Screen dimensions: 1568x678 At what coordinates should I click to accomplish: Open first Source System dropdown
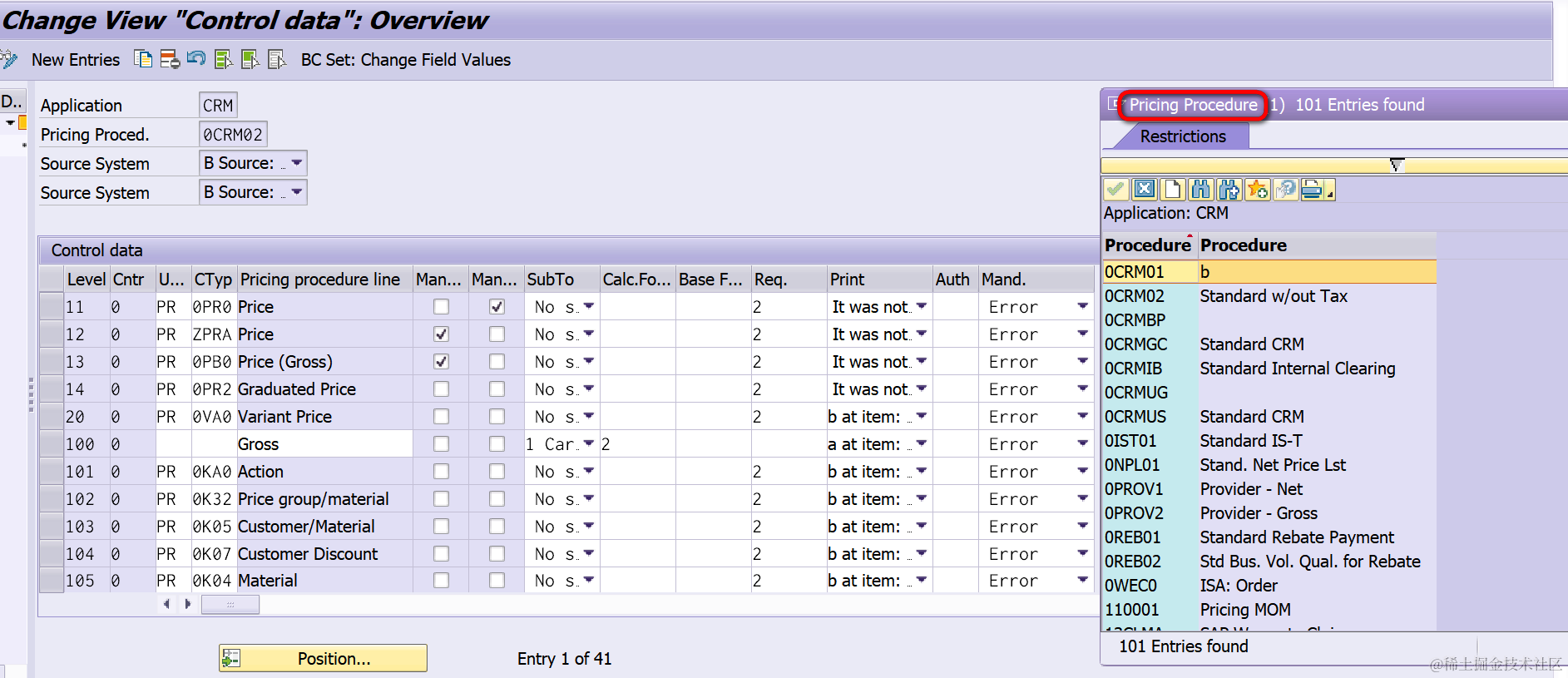[x=297, y=163]
